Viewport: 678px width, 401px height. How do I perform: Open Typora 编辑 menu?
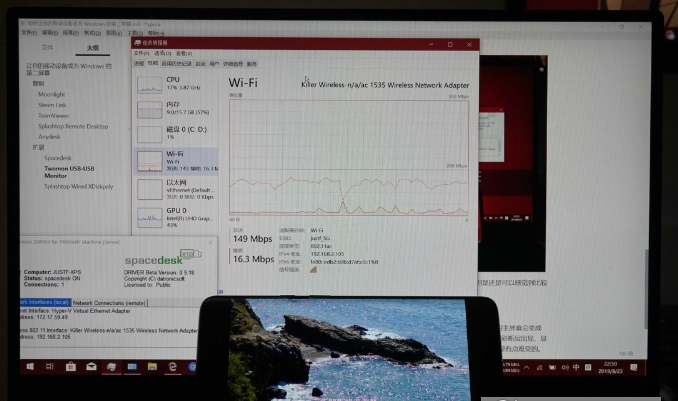tap(50, 33)
